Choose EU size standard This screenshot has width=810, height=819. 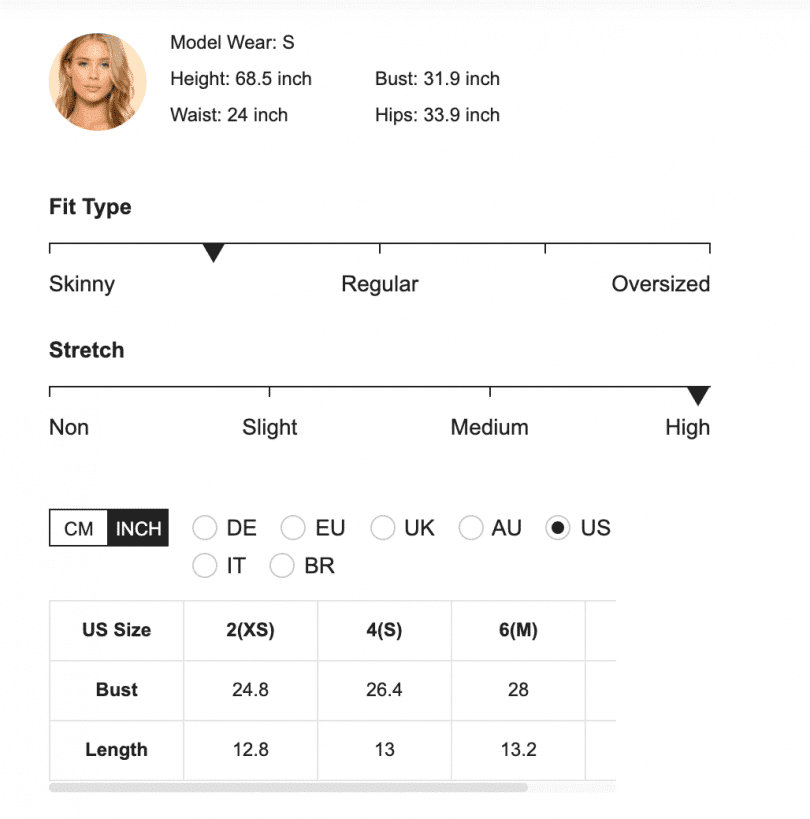click(294, 527)
